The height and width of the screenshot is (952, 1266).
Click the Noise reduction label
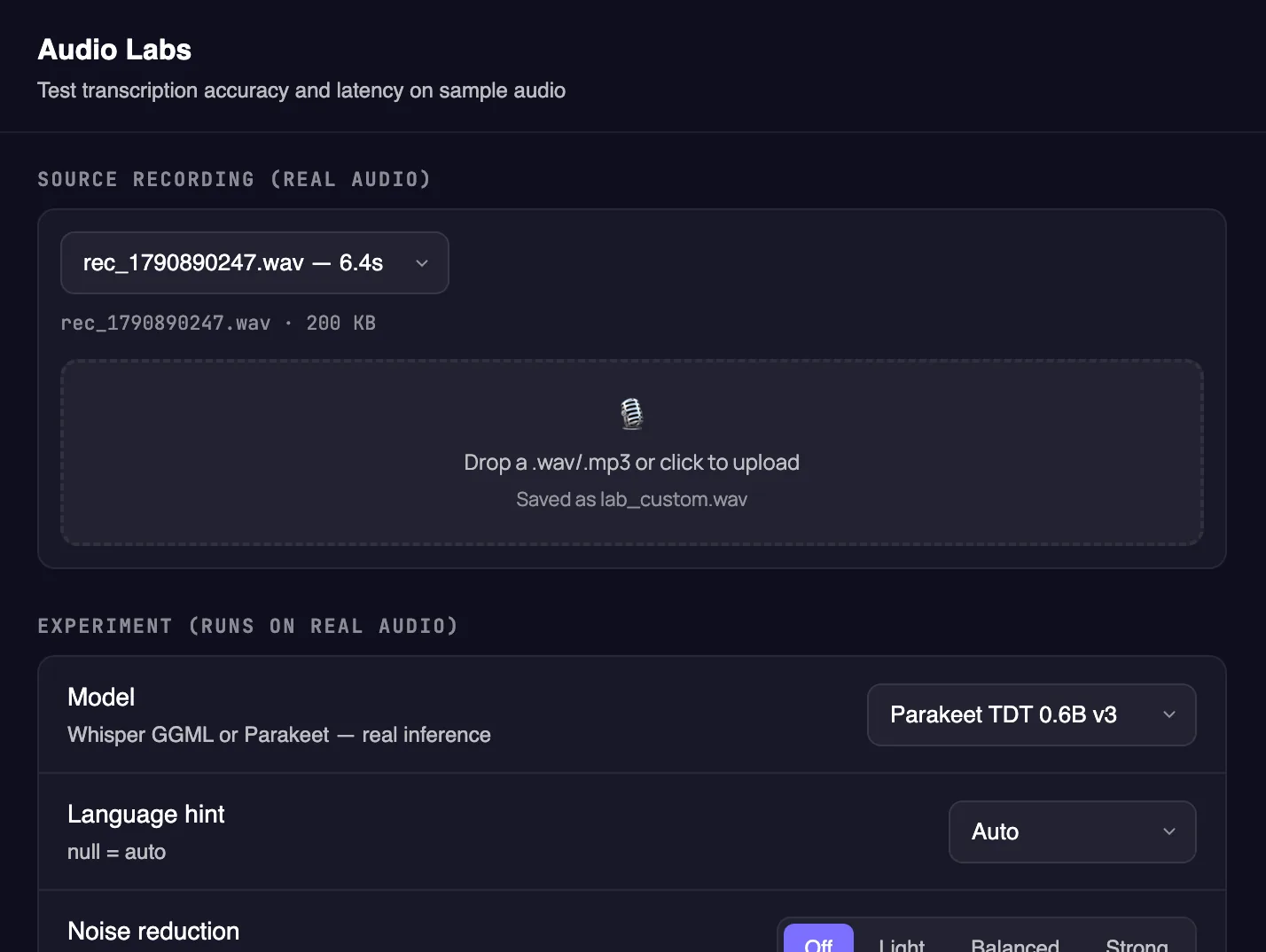coord(153,932)
